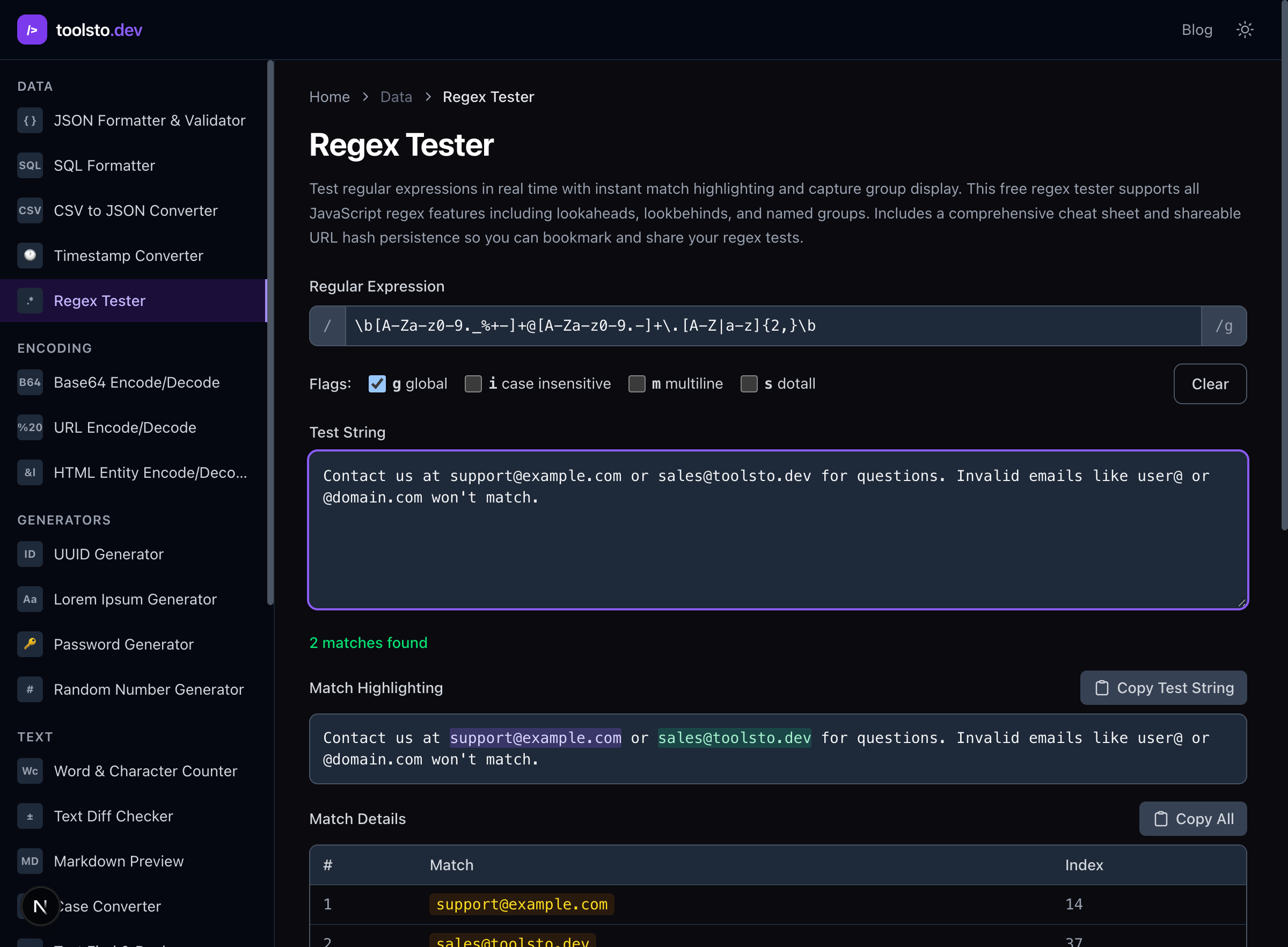Open URL Encode/Decode via %20 icon

pyautogui.click(x=30, y=427)
